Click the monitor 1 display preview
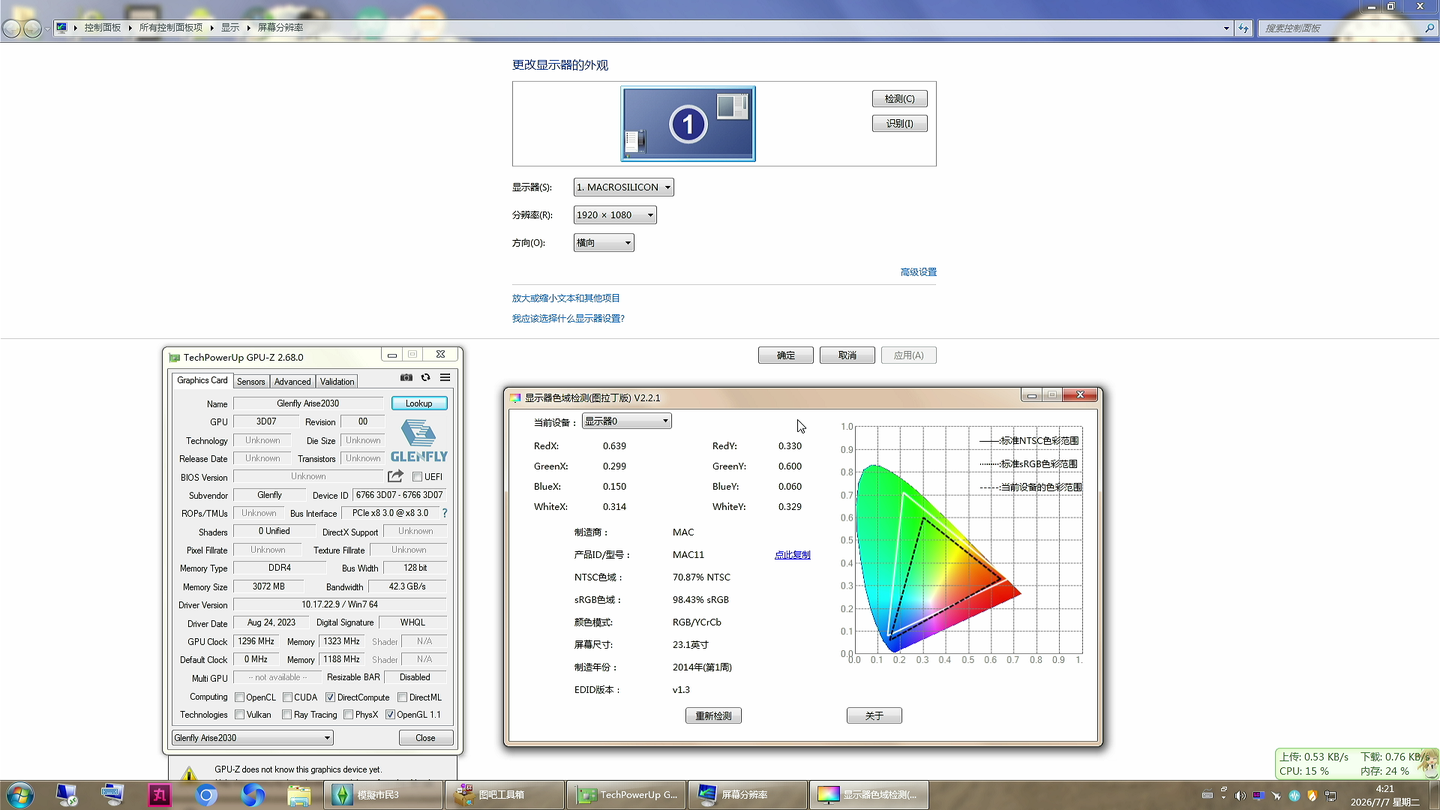Screen dimensions: 1440x810 pyautogui.click(x=688, y=123)
